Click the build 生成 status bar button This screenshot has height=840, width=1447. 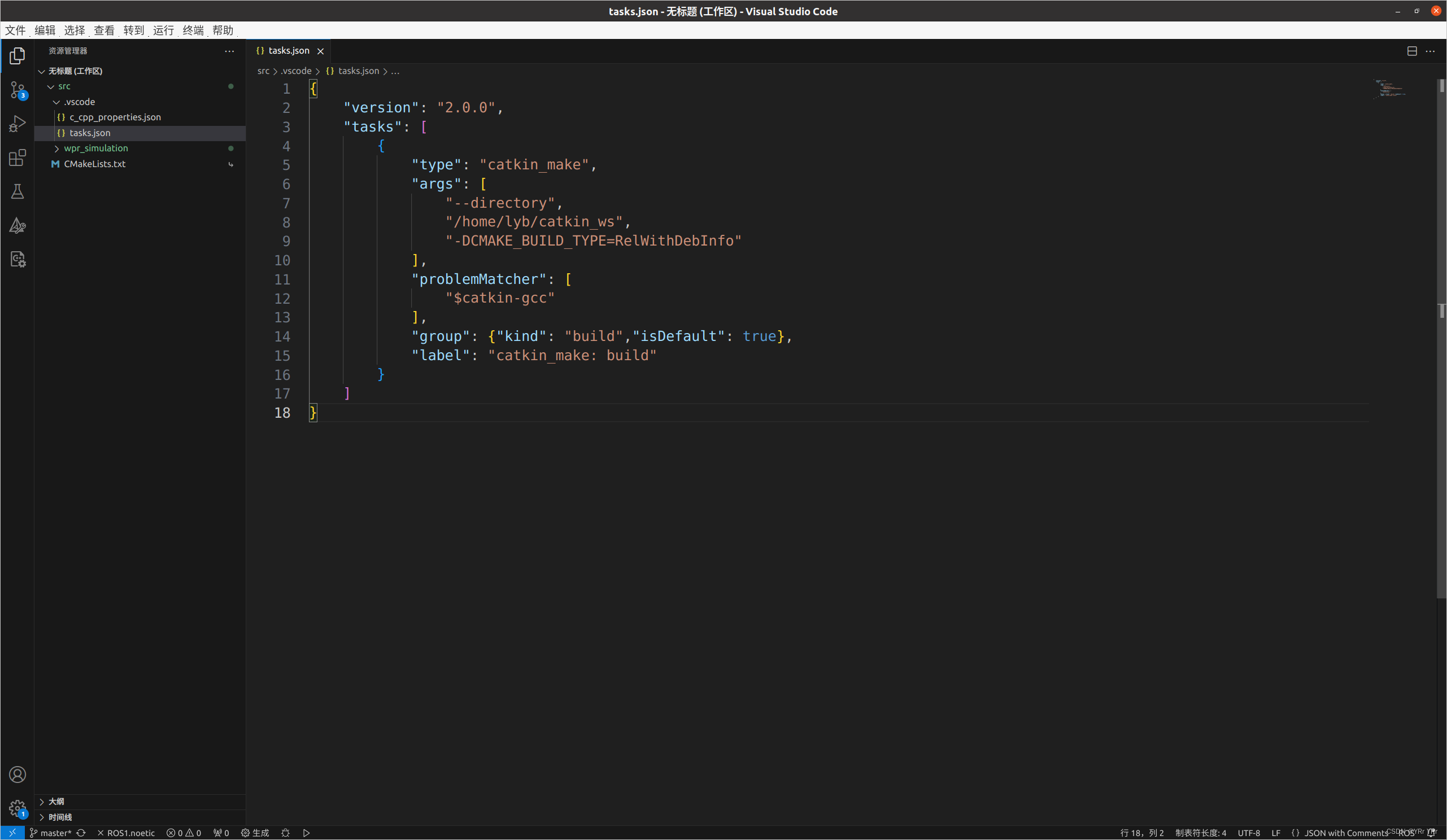tap(255, 833)
